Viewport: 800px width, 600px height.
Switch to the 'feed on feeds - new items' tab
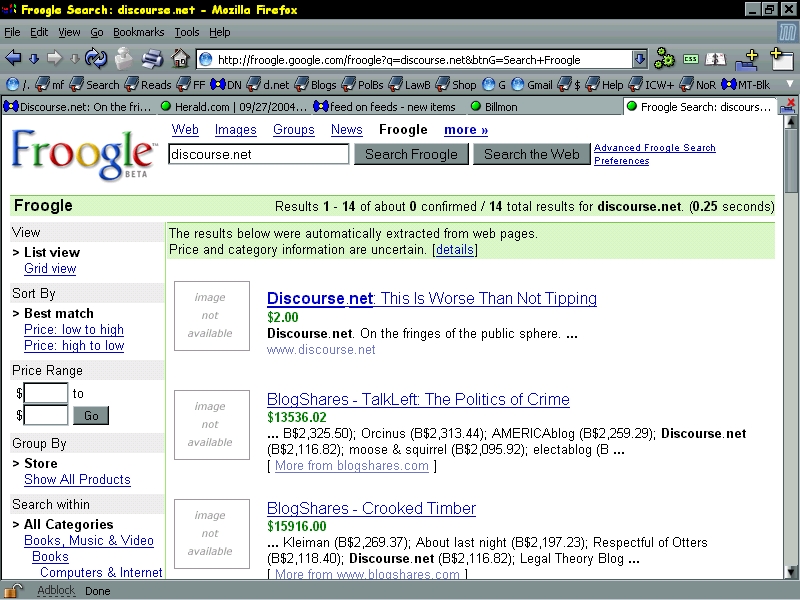click(388, 107)
